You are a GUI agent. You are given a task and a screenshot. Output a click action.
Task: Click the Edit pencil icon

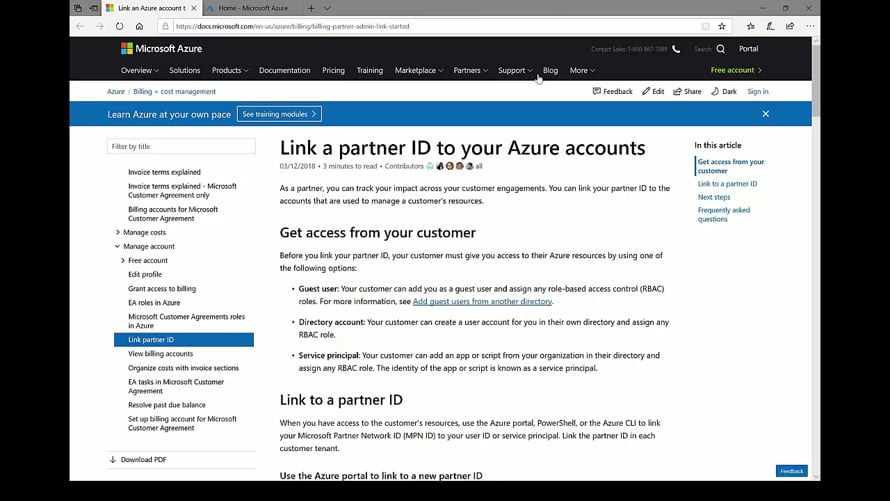pos(646,91)
